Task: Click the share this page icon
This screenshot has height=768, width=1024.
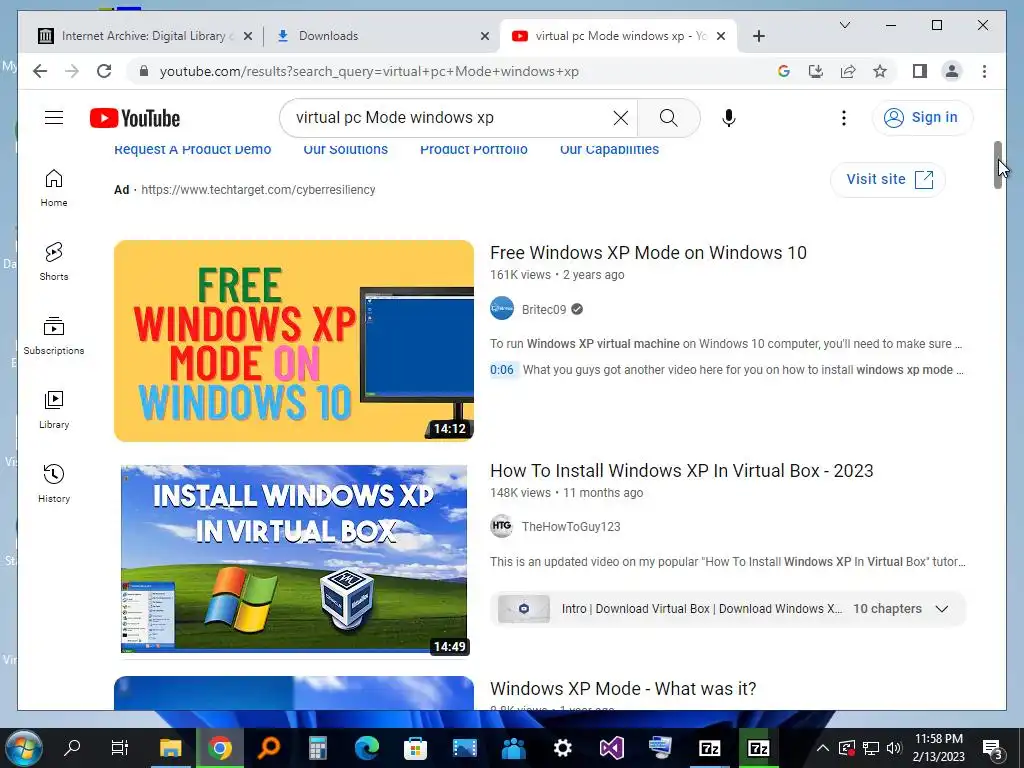Action: (x=848, y=71)
